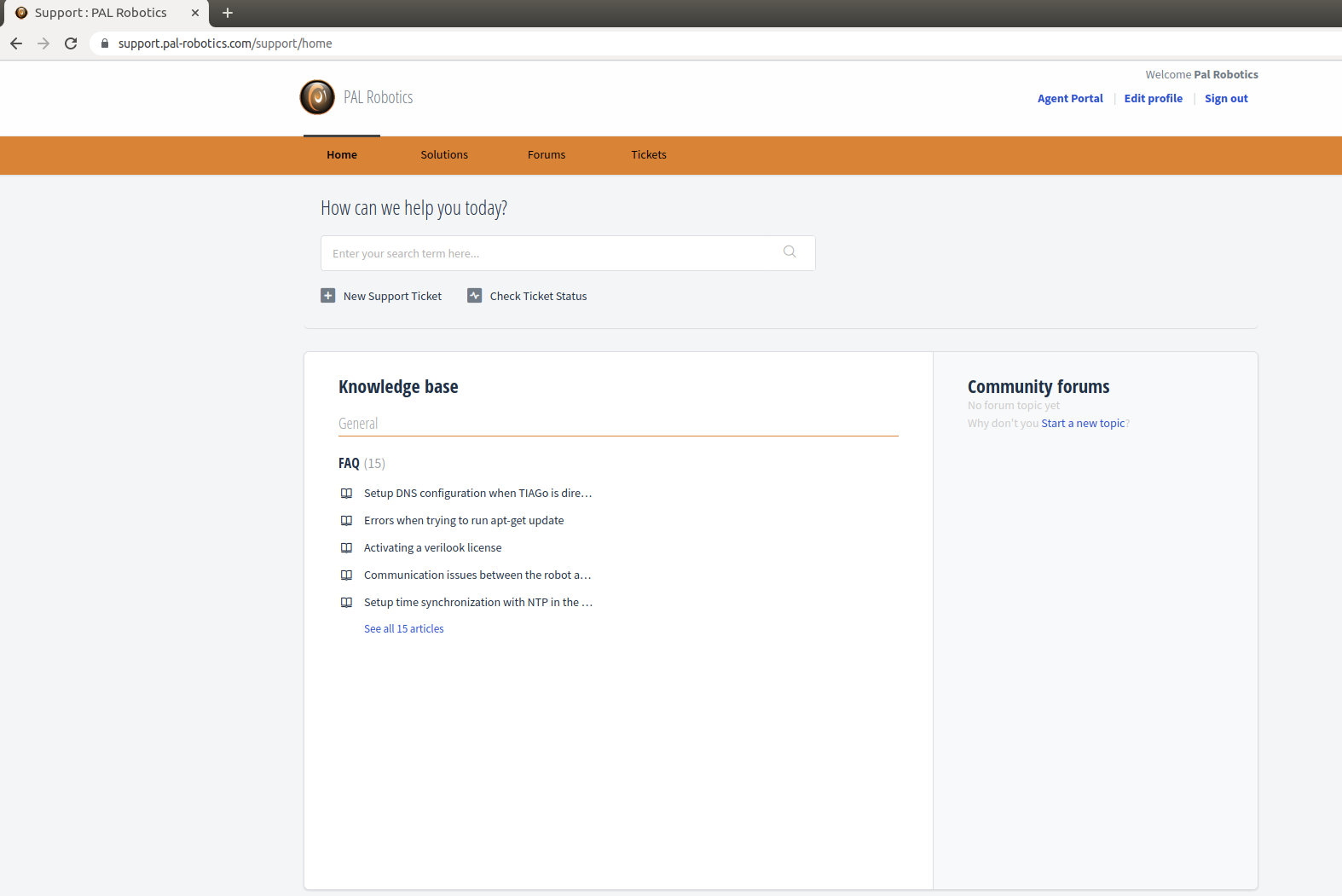1342x896 pixels.
Task: Click book icon next to Communication issues article
Action: pyautogui.click(x=346, y=575)
